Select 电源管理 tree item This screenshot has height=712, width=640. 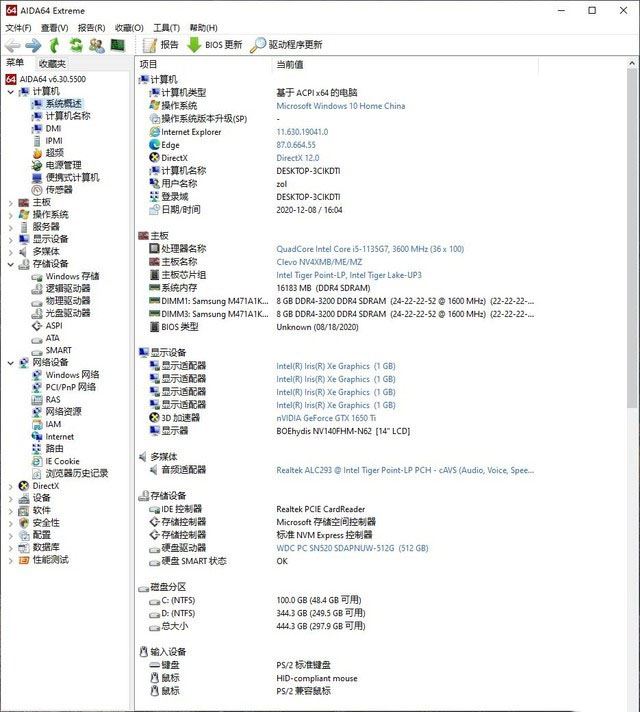64,165
